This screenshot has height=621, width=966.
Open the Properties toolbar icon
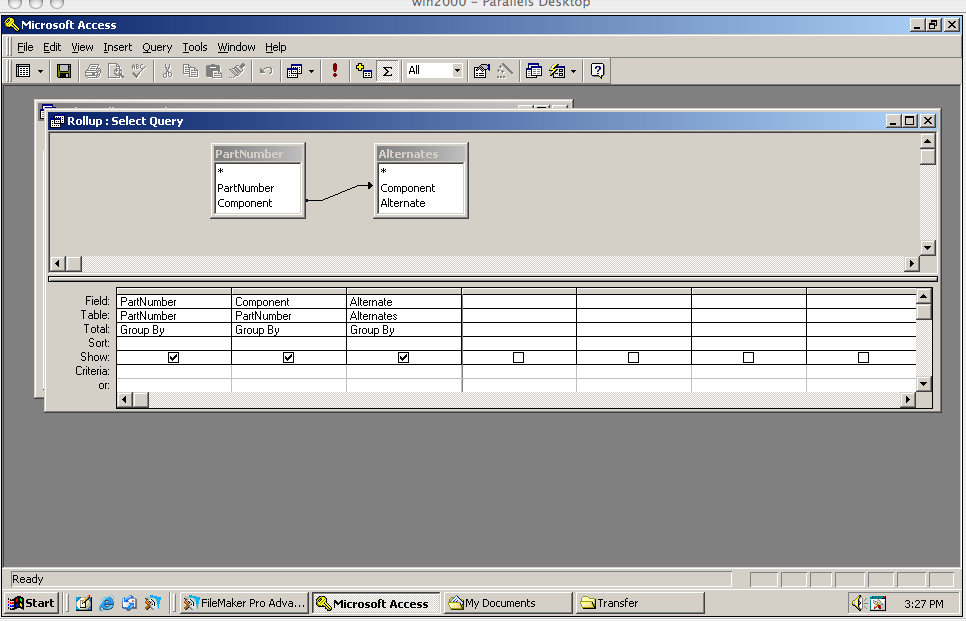[481, 71]
